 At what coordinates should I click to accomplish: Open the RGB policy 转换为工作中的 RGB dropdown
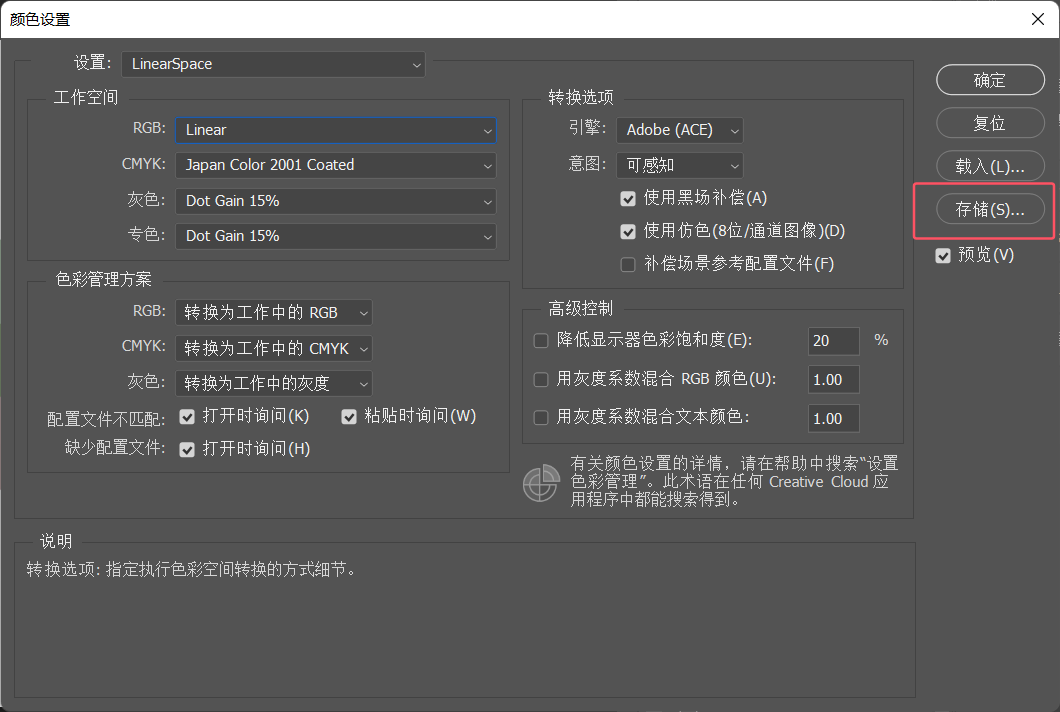[274, 312]
